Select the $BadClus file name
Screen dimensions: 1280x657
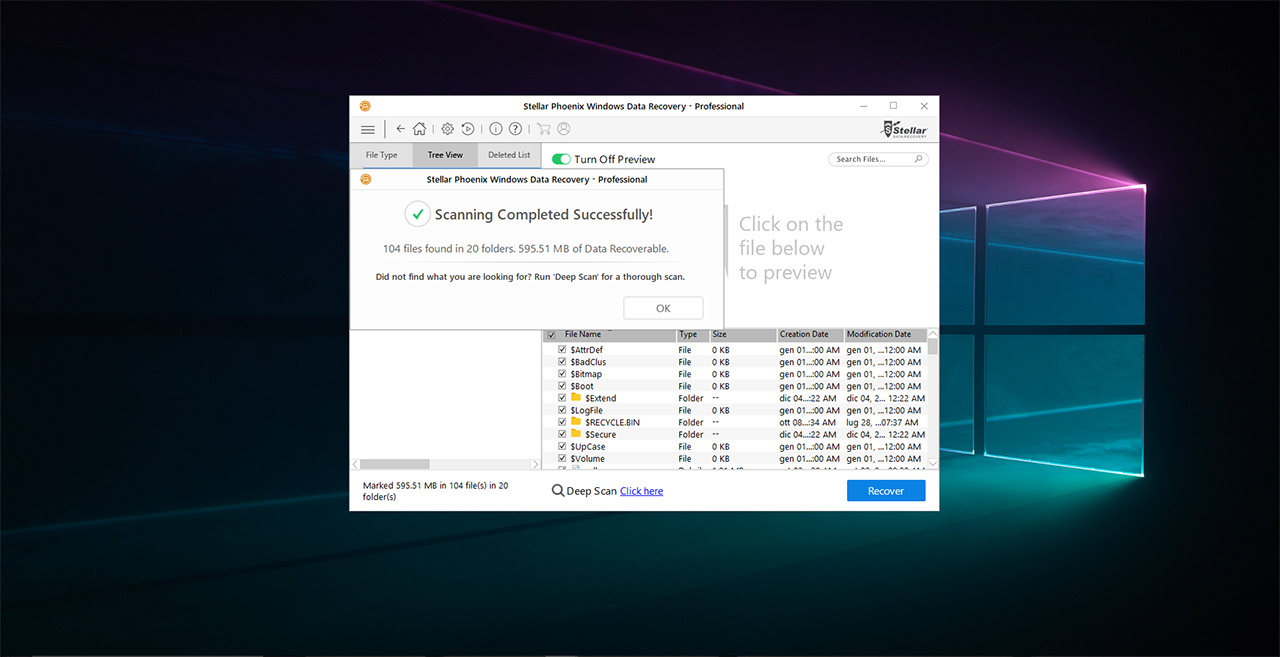[x=588, y=362]
